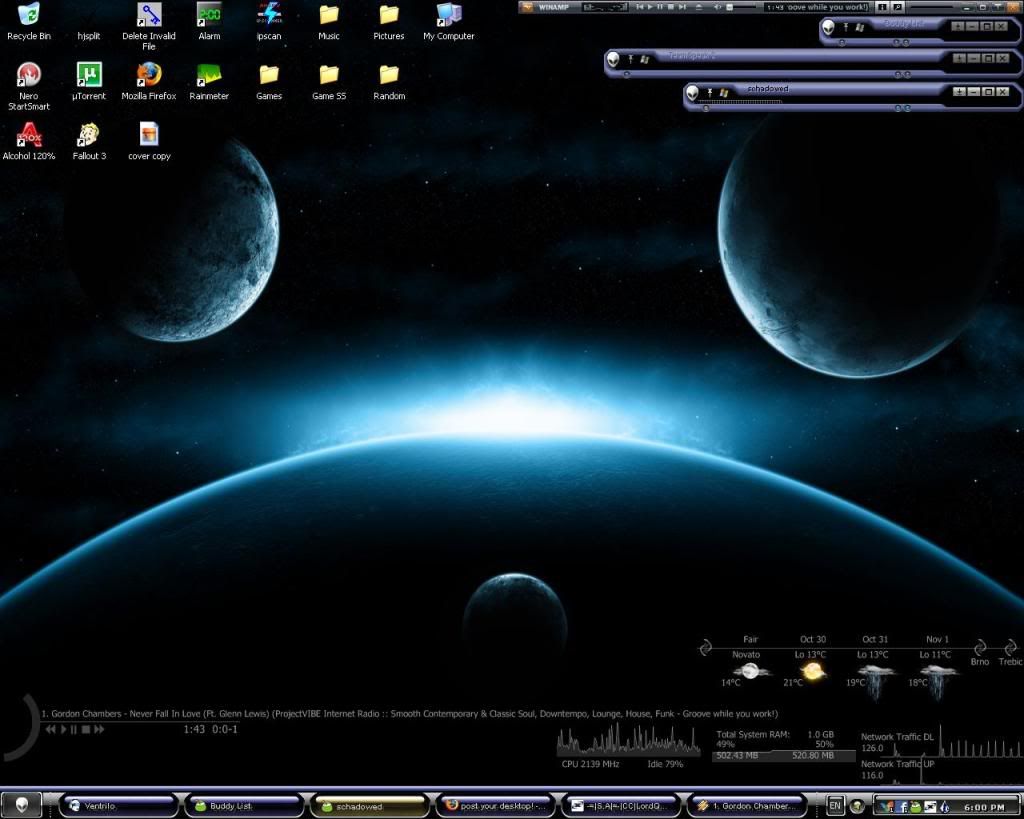Screen dimensions: 1024x819
Task: Roll up the TeamSpeak 2 window with down-arrow button
Action: (x=959, y=58)
